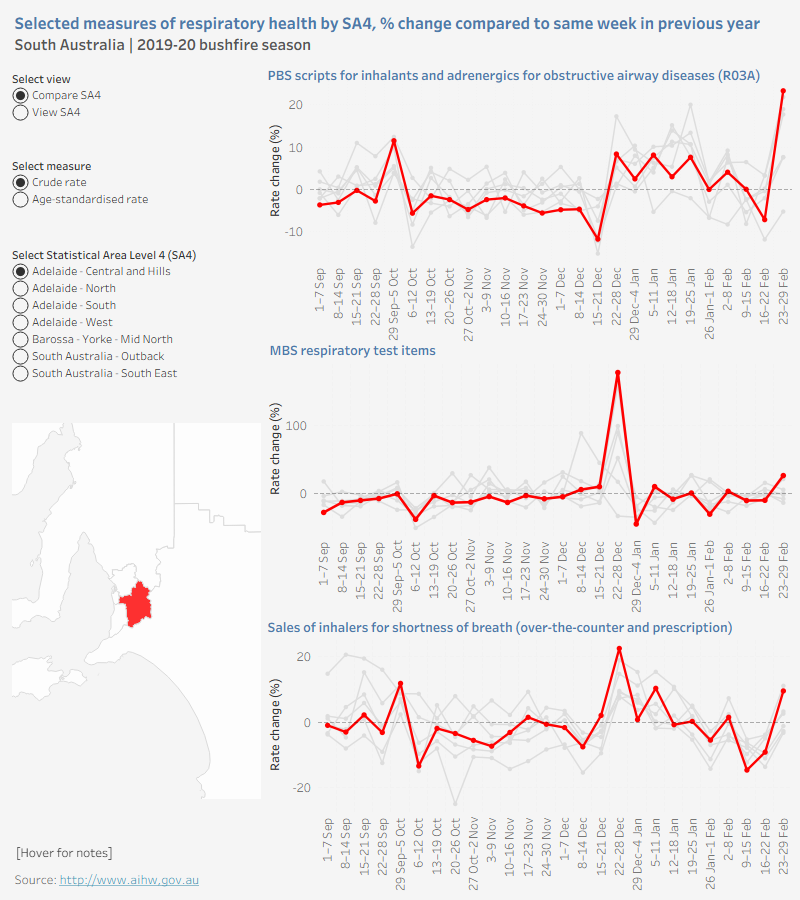The height and width of the screenshot is (900, 800).
Task: Click the PBS chart red point at 29 Sep-5 Oct
Action: tap(394, 141)
